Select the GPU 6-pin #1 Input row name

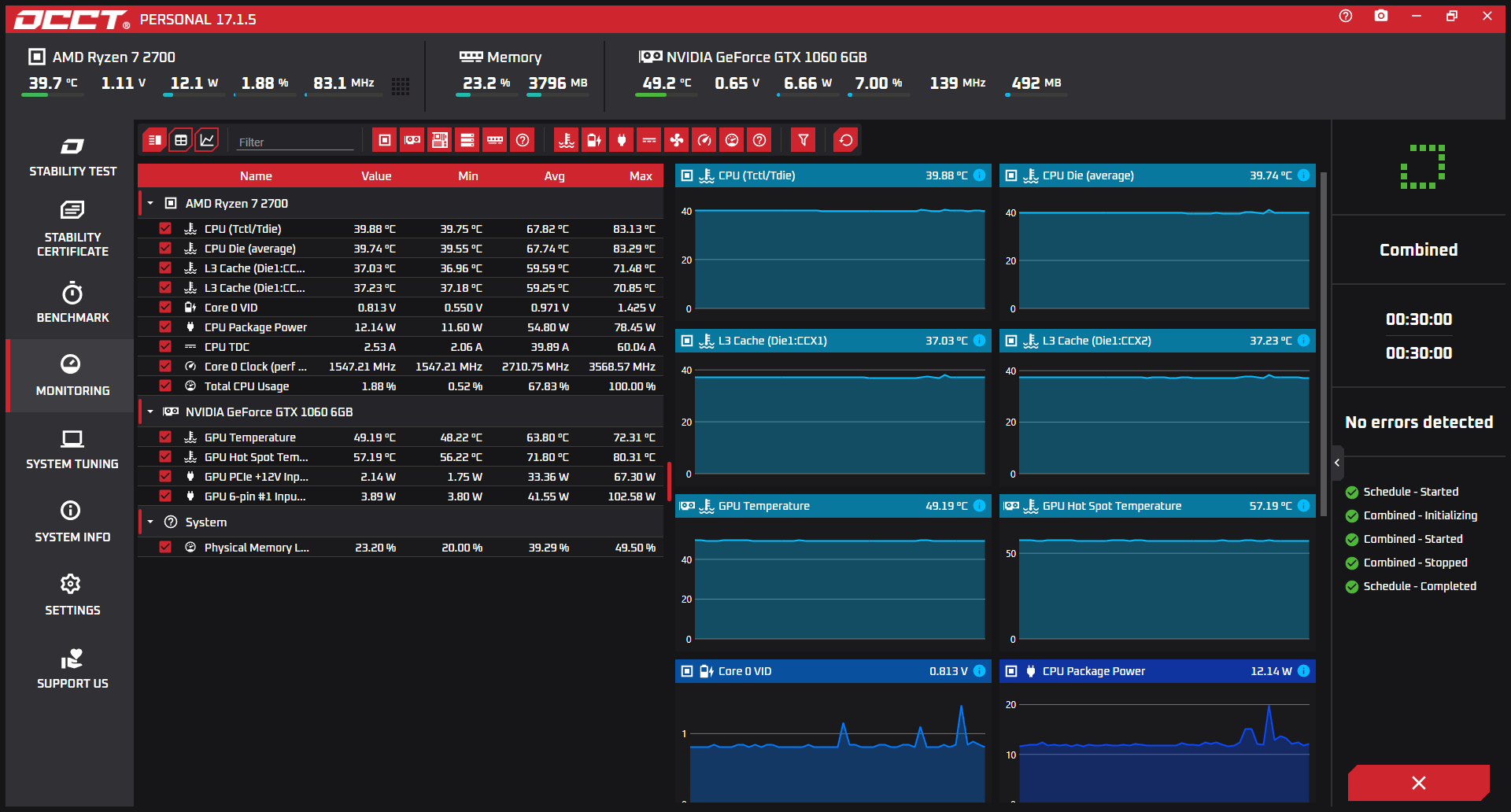point(255,496)
